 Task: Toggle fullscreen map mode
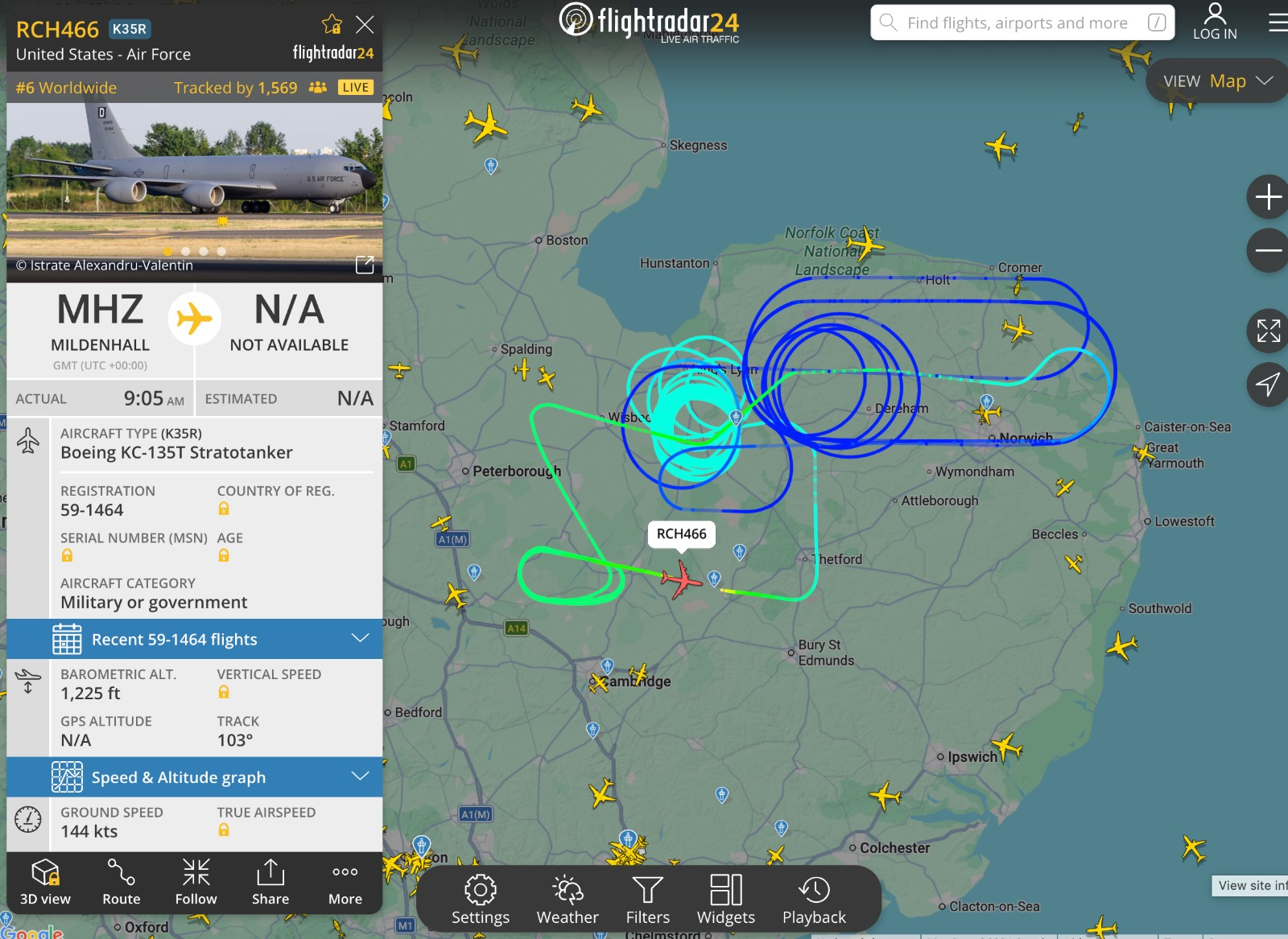tap(1269, 331)
